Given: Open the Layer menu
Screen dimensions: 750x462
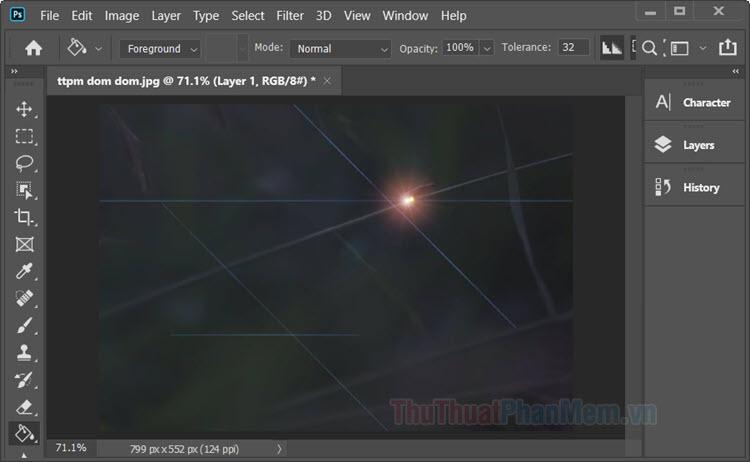Looking at the screenshot, I should (166, 16).
